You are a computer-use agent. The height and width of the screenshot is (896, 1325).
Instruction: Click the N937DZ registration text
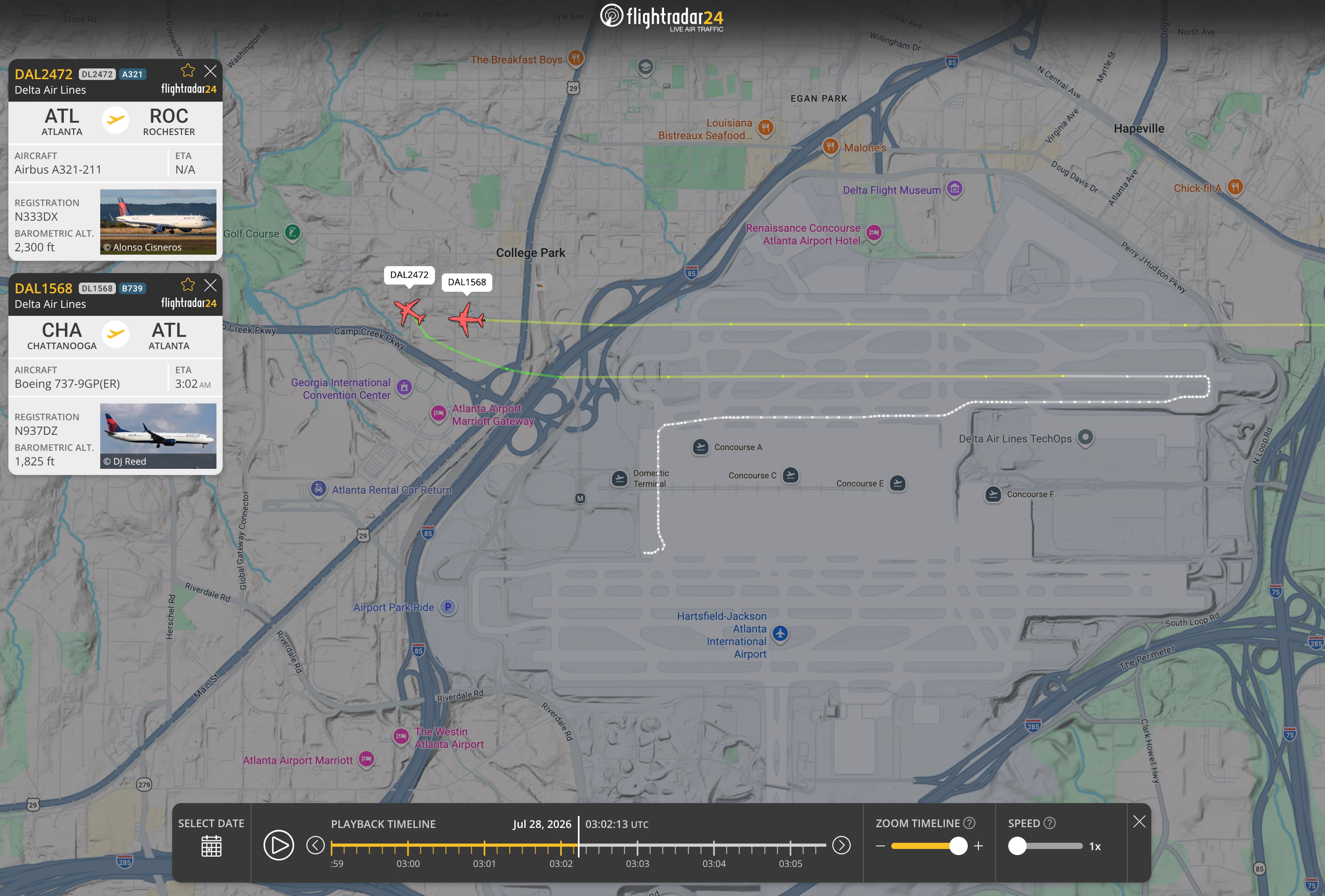click(x=37, y=431)
